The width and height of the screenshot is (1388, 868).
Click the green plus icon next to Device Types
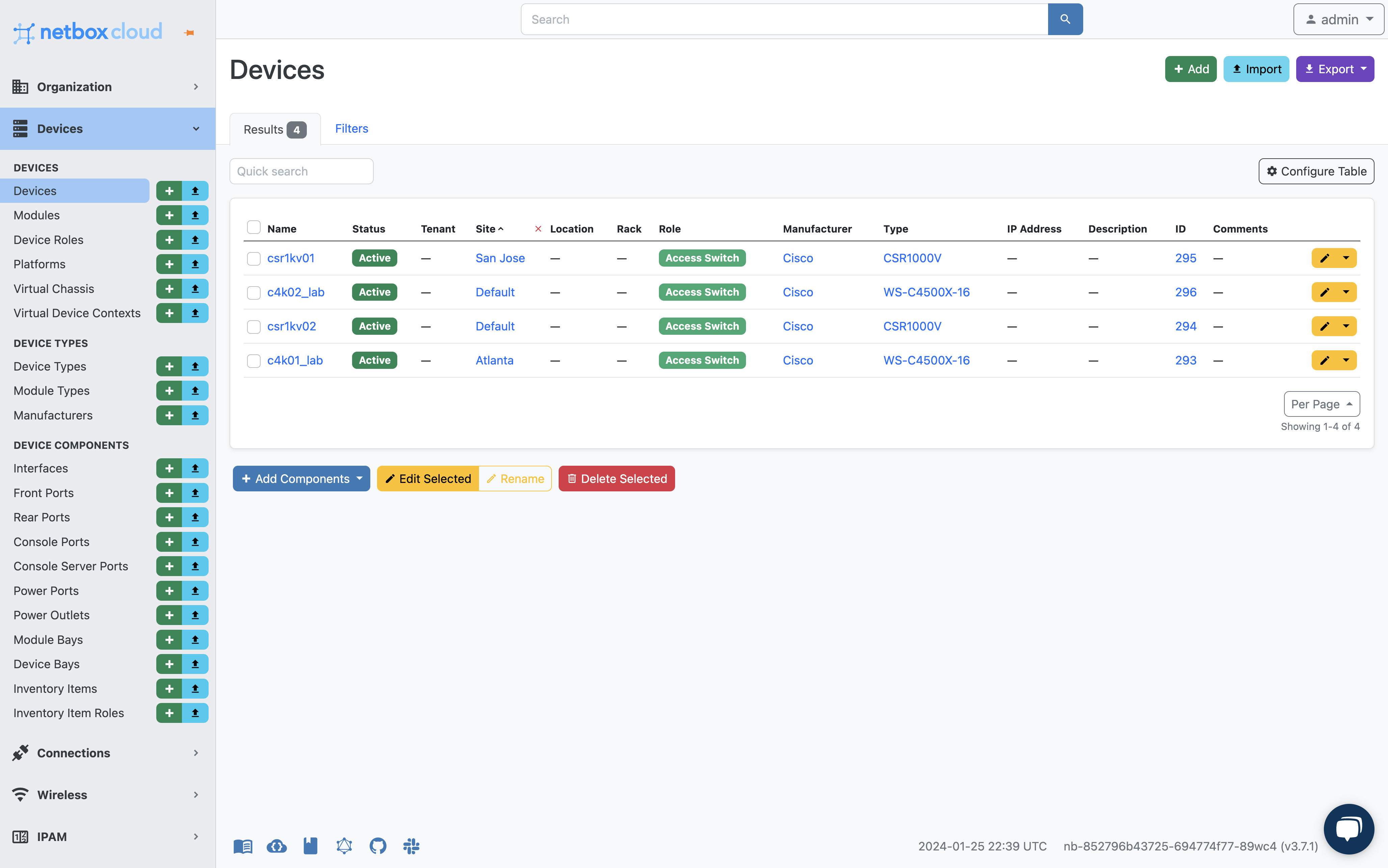(x=169, y=366)
